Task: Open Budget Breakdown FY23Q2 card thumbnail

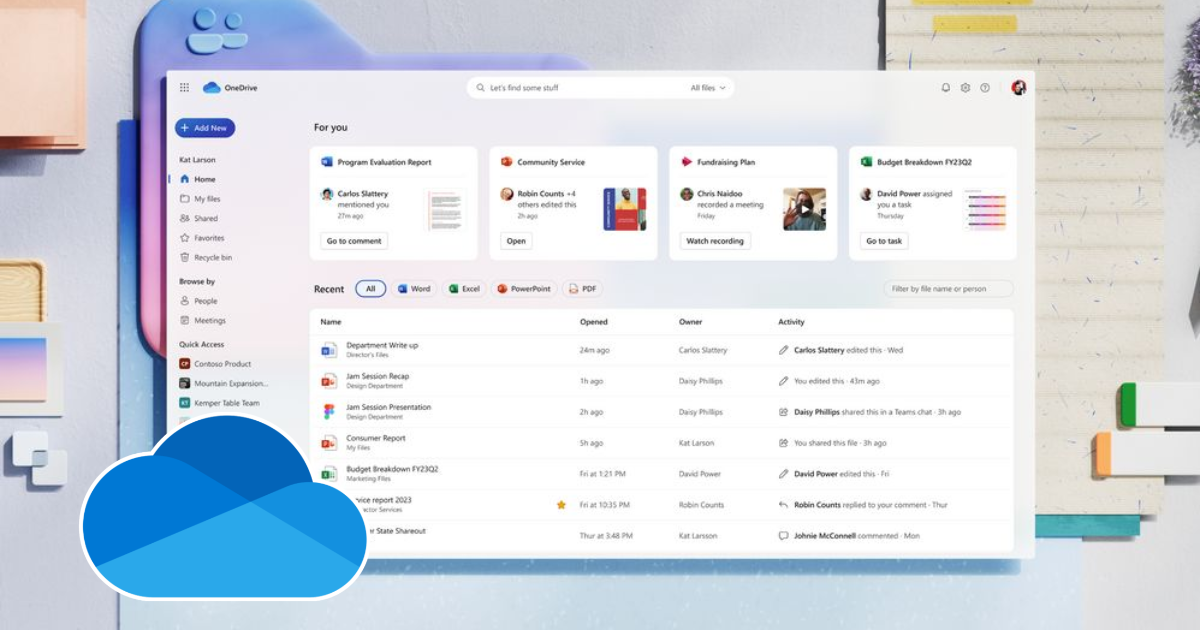Action: pyautogui.click(x=984, y=210)
